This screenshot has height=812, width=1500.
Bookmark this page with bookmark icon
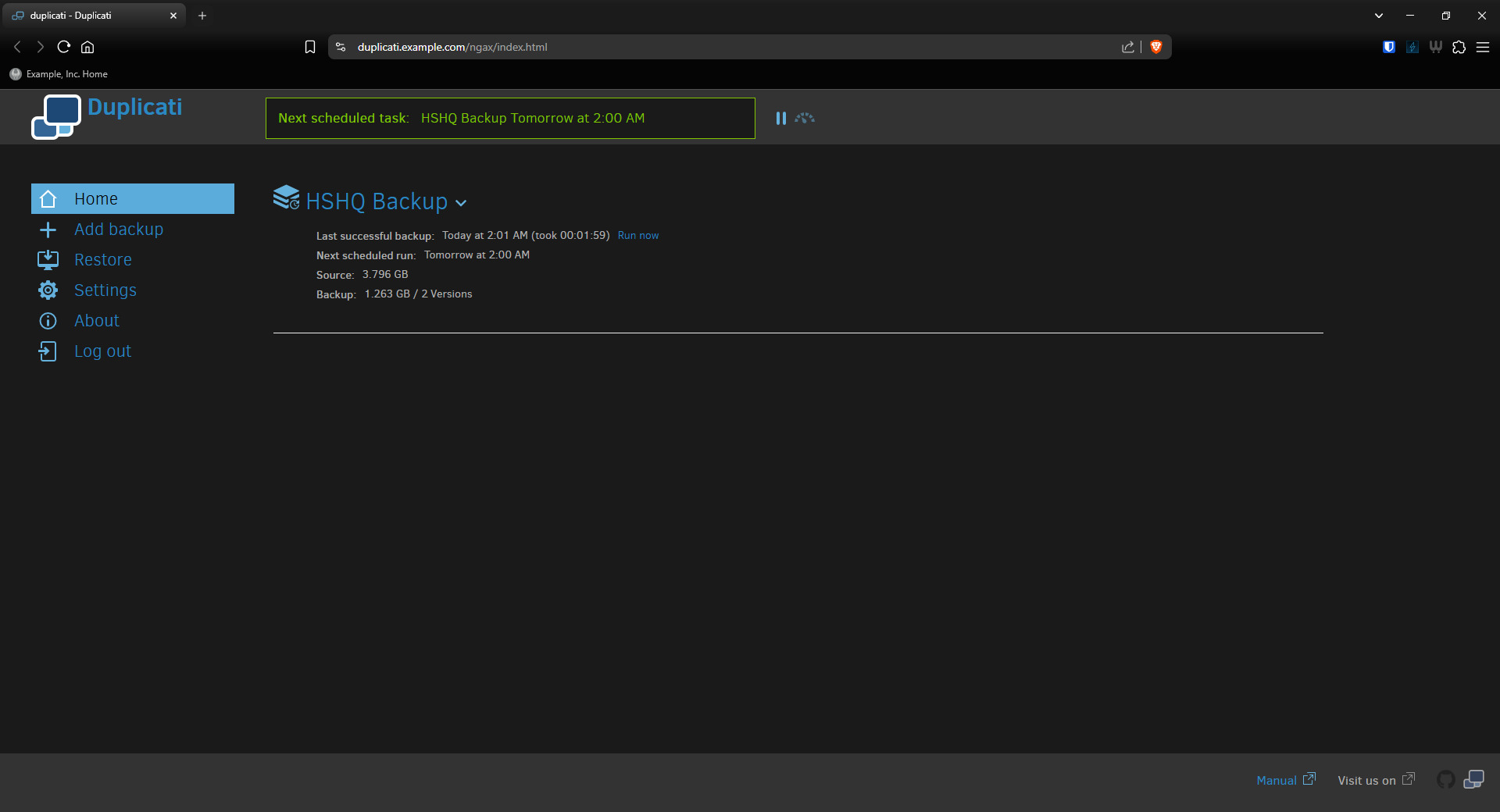[x=310, y=47]
